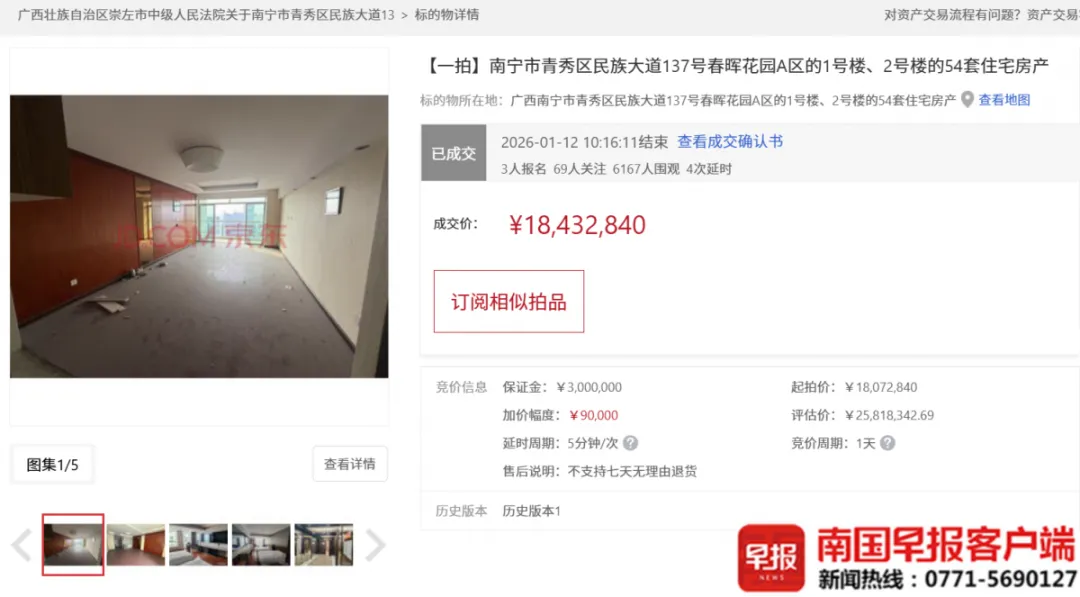Image resolution: width=1080 pixels, height=597 pixels.
Task: Click 订阅相似拍品 button
Action: pyautogui.click(x=509, y=302)
